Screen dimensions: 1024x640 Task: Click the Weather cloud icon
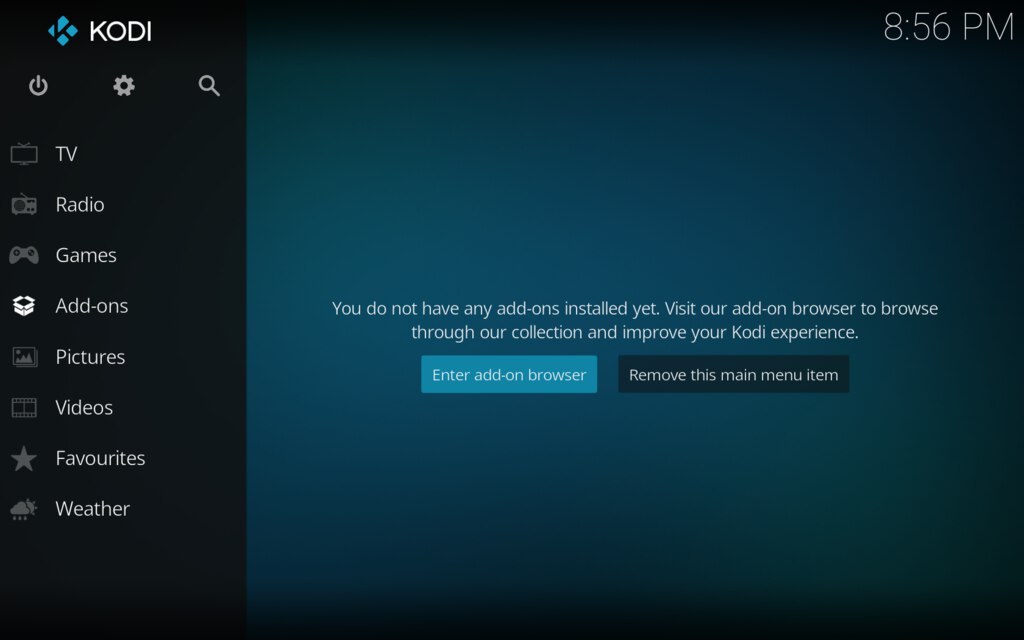pyautogui.click(x=24, y=509)
